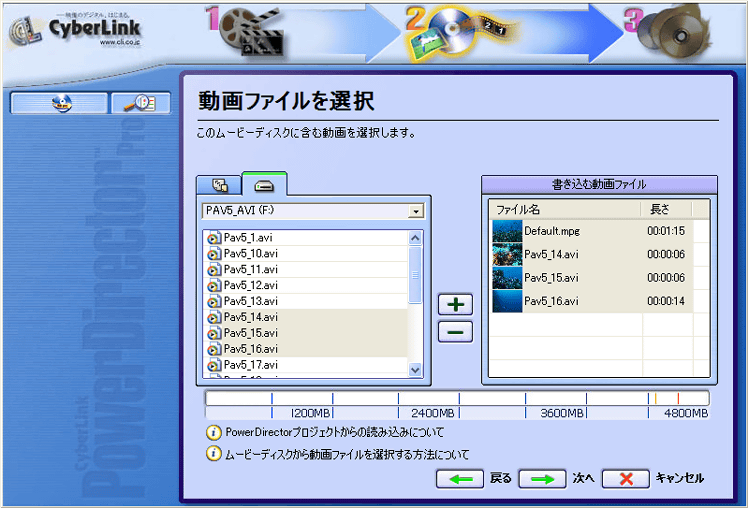
Task: Proceed with the 次へ arrow button
Action: (x=542, y=479)
